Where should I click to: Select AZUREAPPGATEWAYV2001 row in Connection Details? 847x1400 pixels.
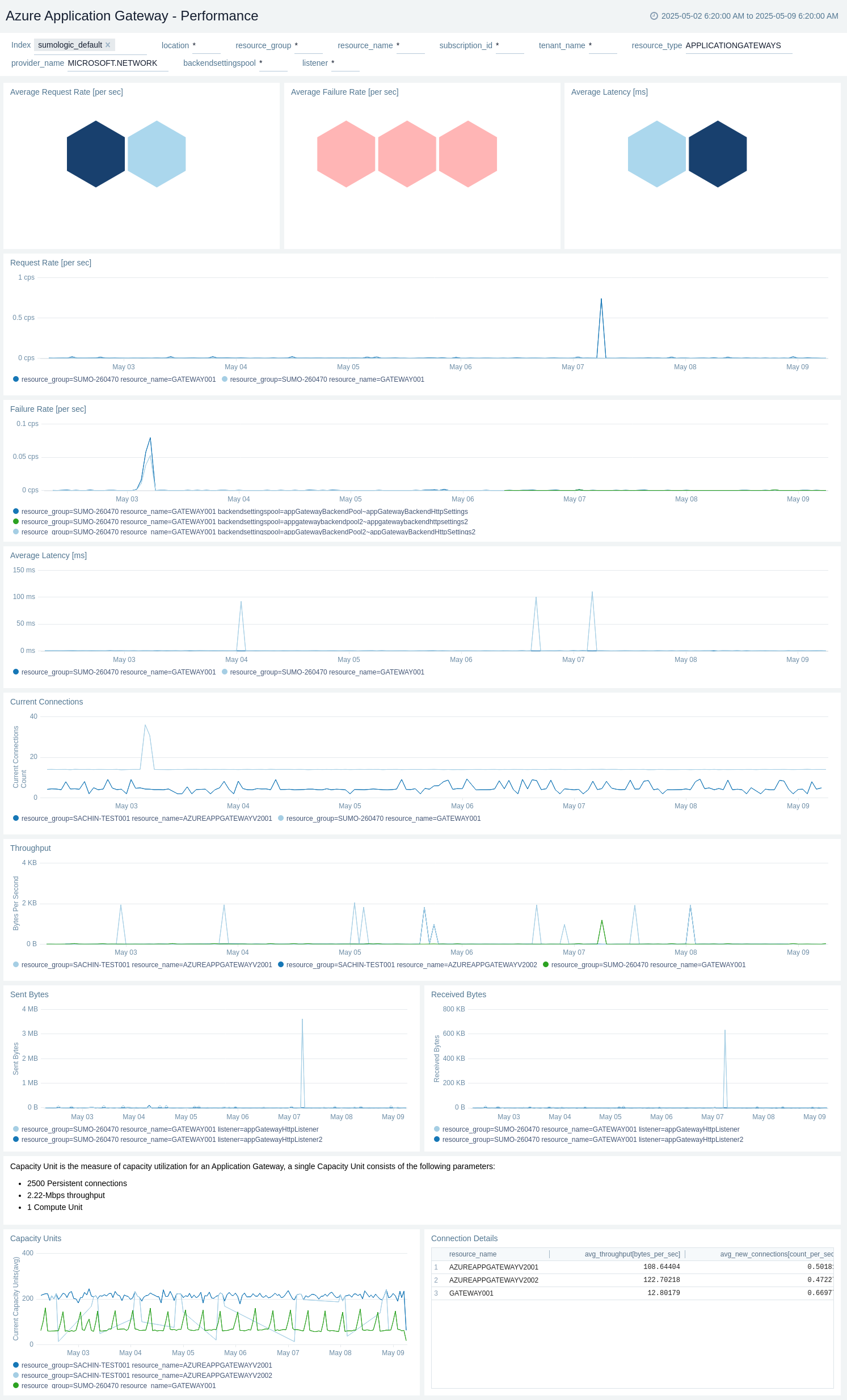[632, 1267]
